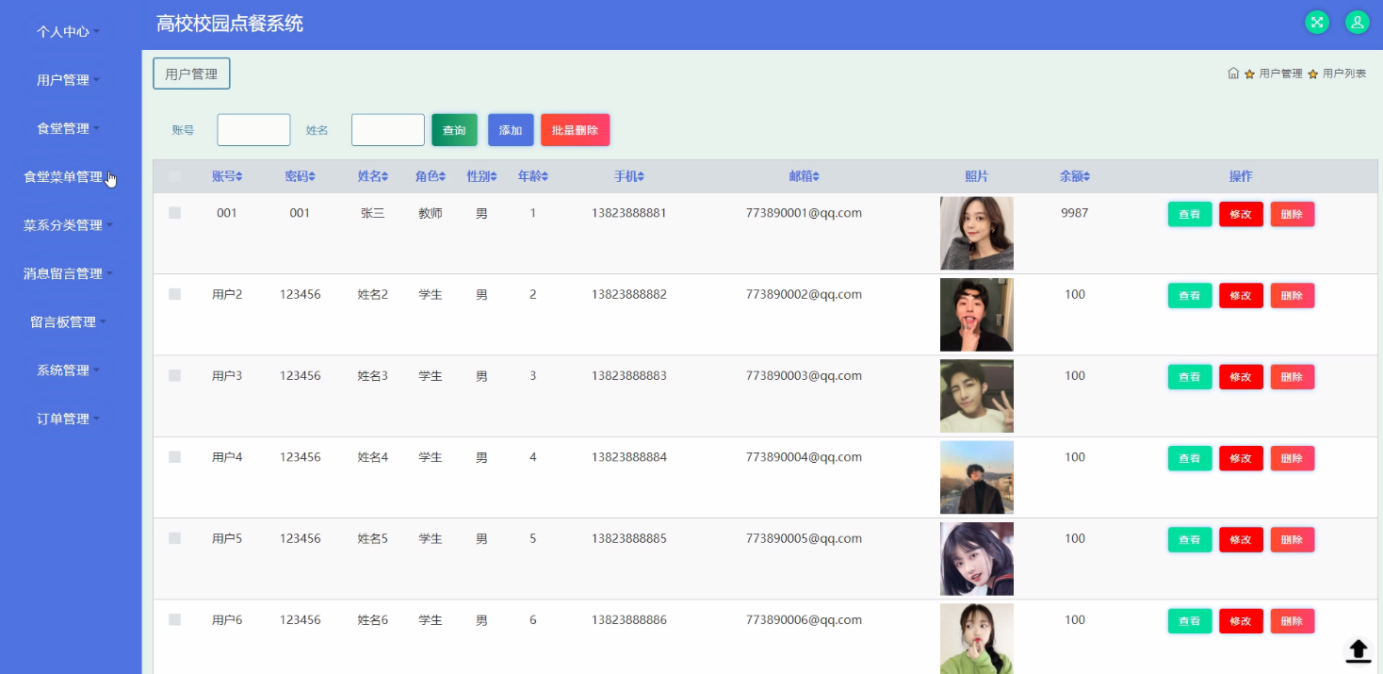Viewport: 1383px width, 674px height.
Task: Select the checkbox for 用户3 row
Action: [x=175, y=376]
